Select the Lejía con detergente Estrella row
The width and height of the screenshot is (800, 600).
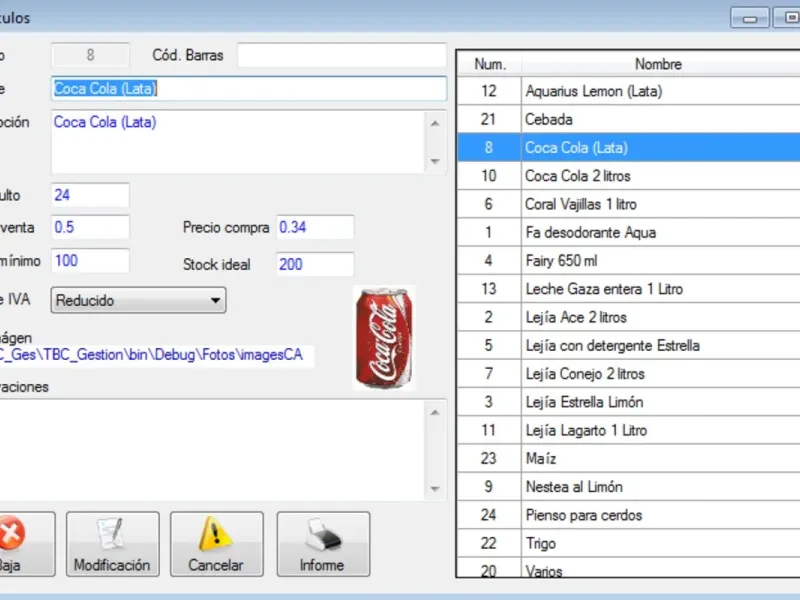pyautogui.click(x=629, y=345)
